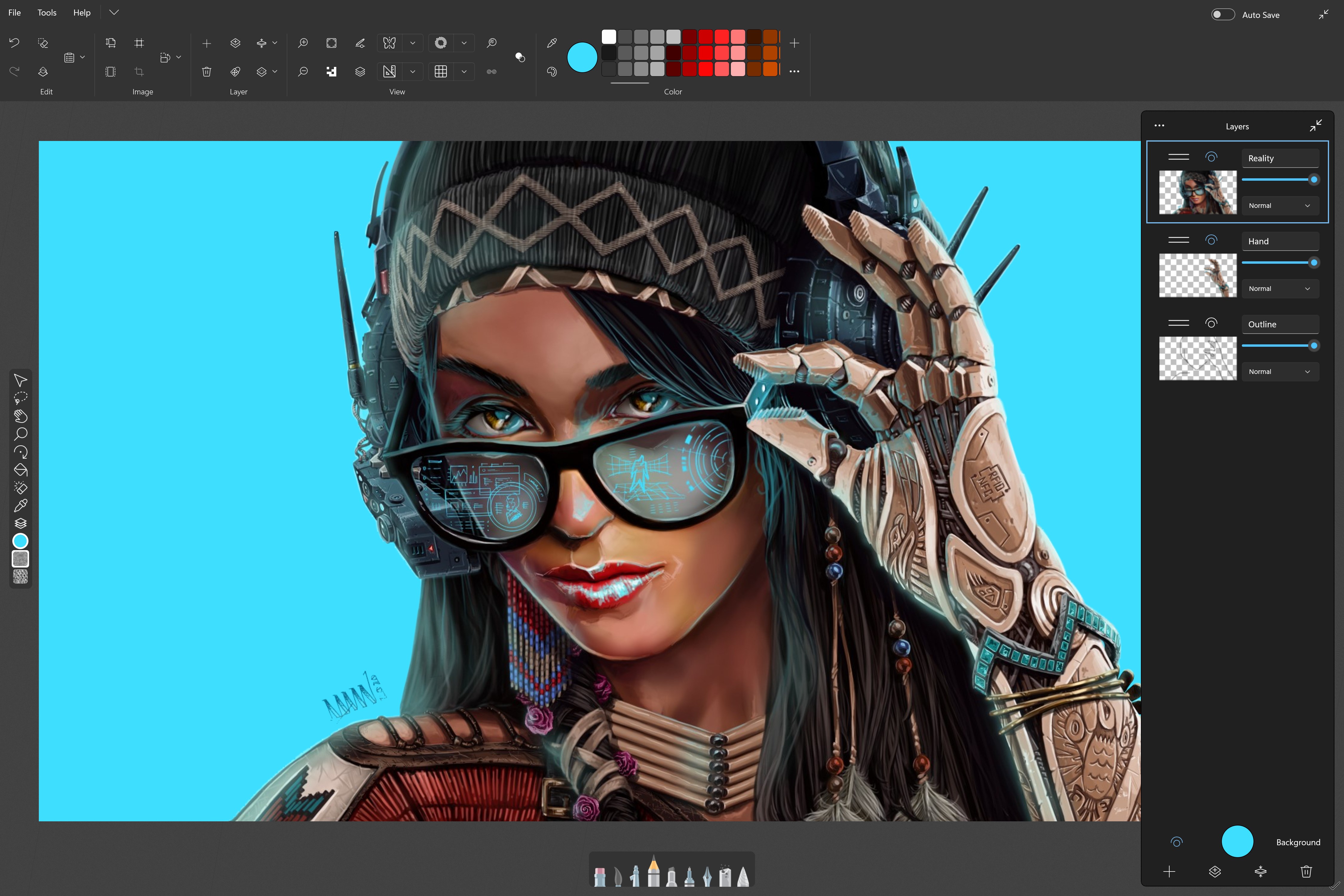
Task: Open the Tools menu
Action: (x=46, y=12)
